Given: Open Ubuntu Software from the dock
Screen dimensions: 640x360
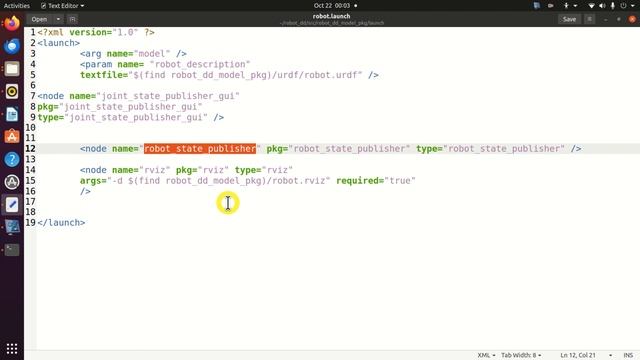Looking at the screenshot, I should point(12,137).
